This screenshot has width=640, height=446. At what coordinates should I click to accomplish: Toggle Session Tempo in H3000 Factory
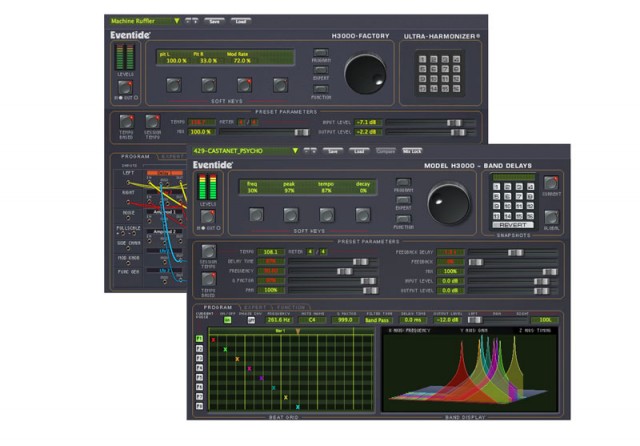(153, 122)
